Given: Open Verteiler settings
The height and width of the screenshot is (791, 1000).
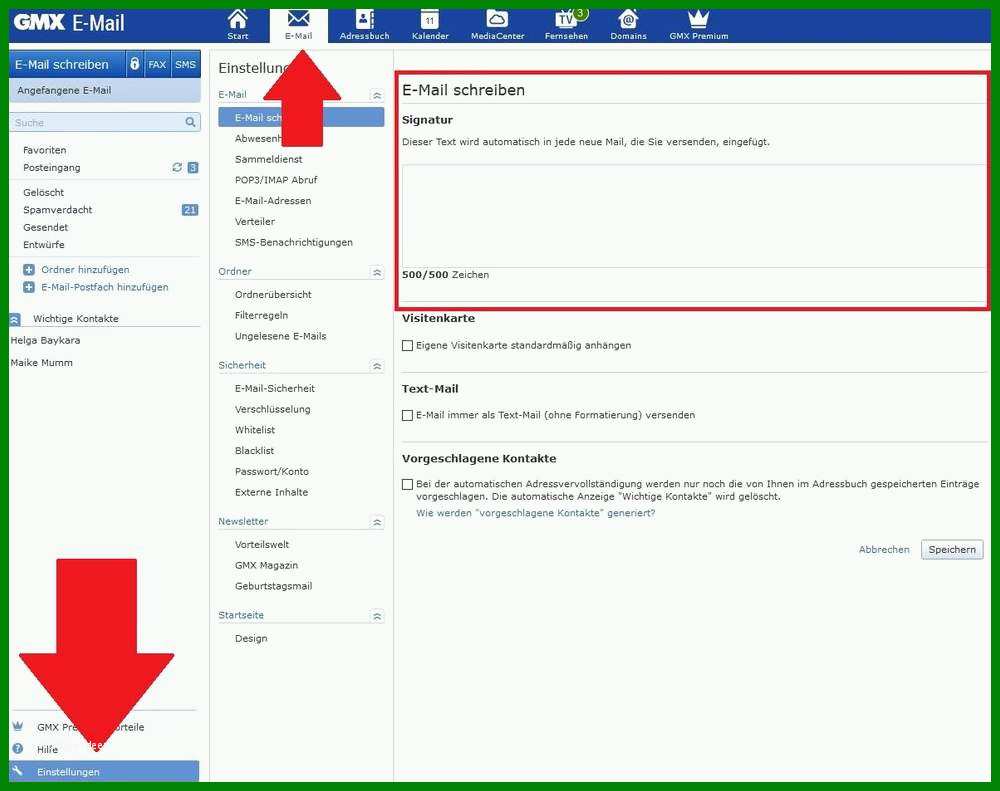Looking at the screenshot, I should [254, 221].
